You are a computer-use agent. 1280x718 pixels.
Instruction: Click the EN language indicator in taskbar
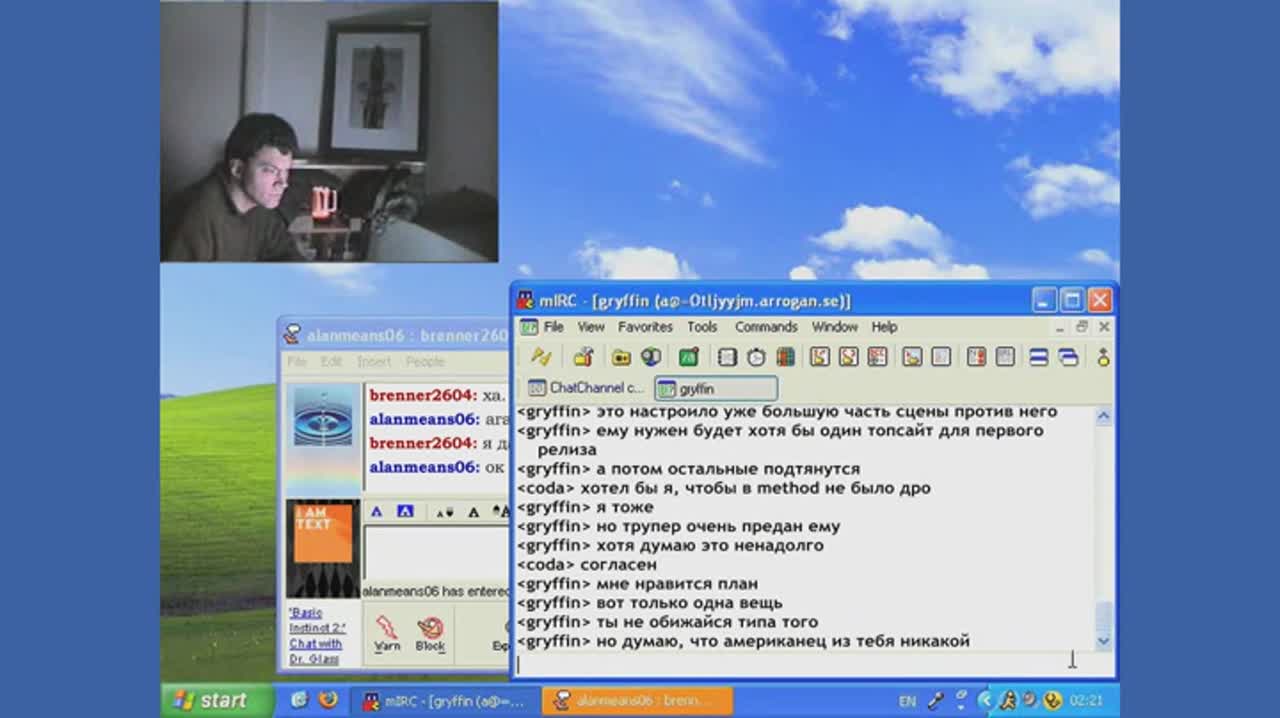907,701
